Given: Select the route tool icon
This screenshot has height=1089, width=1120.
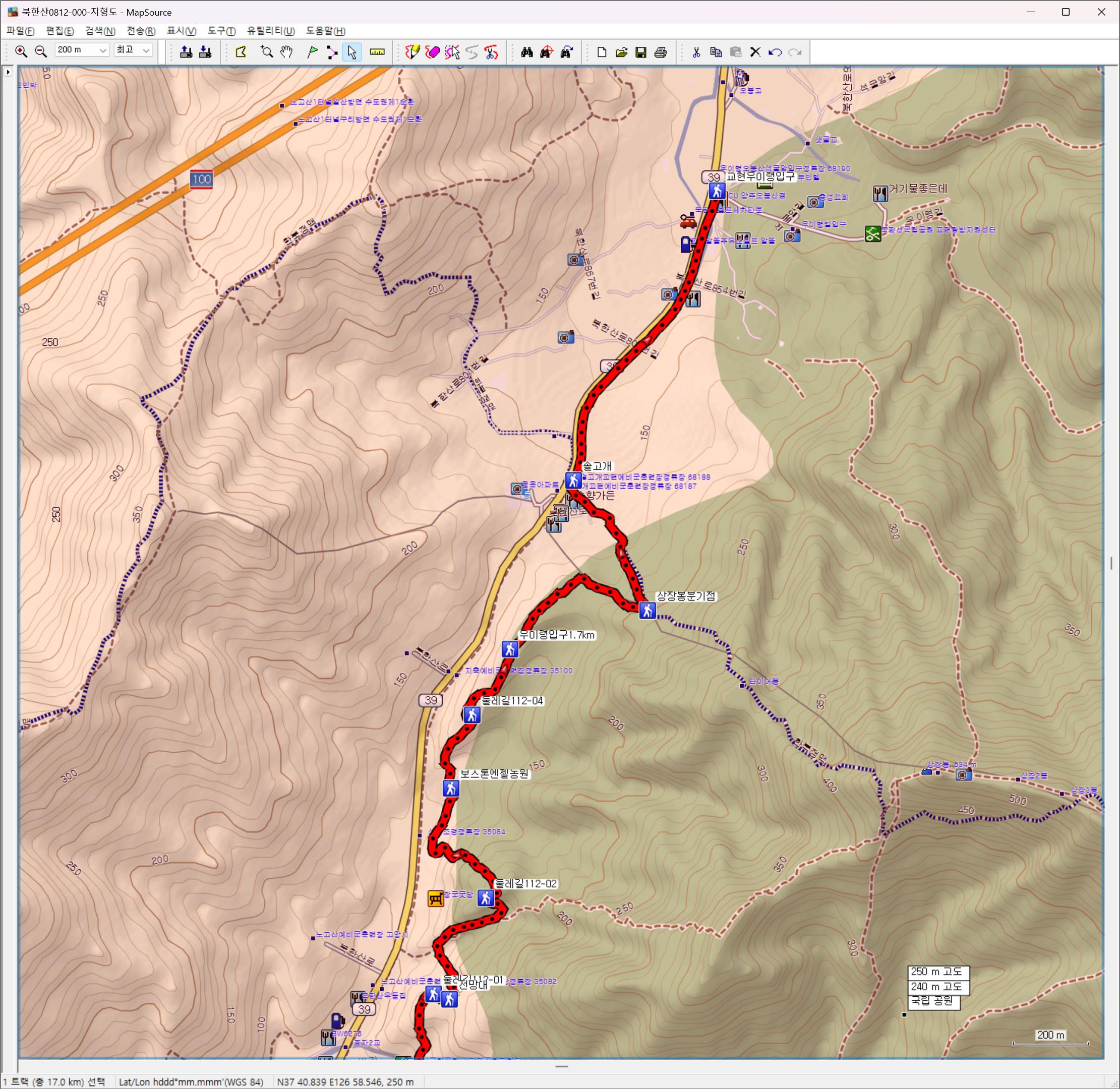Looking at the screenshot, I should [332, 52].
